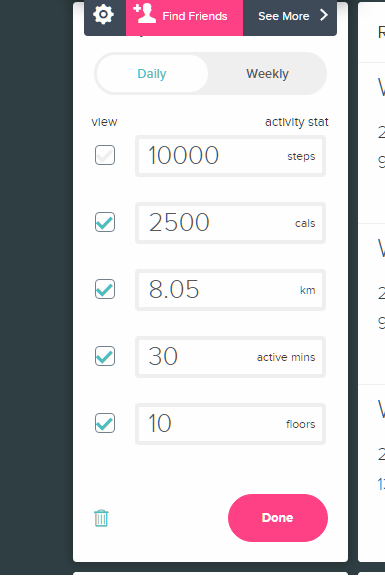This screenshot has width=385, height=578.
Task: Click the 10 floors goal field
Action: pyautogui.click(x=230, y=424)
